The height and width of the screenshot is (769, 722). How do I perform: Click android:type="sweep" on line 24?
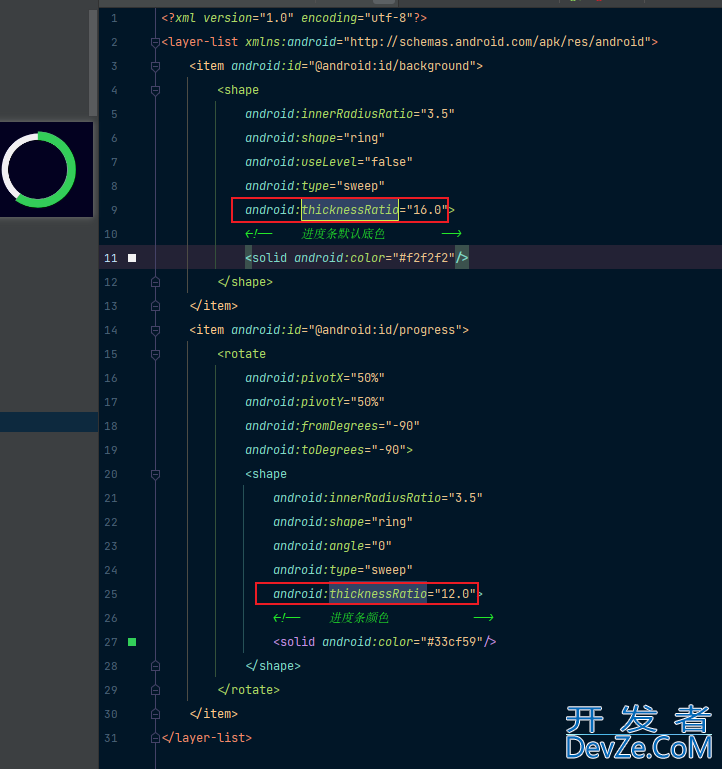tap(343, 570)
